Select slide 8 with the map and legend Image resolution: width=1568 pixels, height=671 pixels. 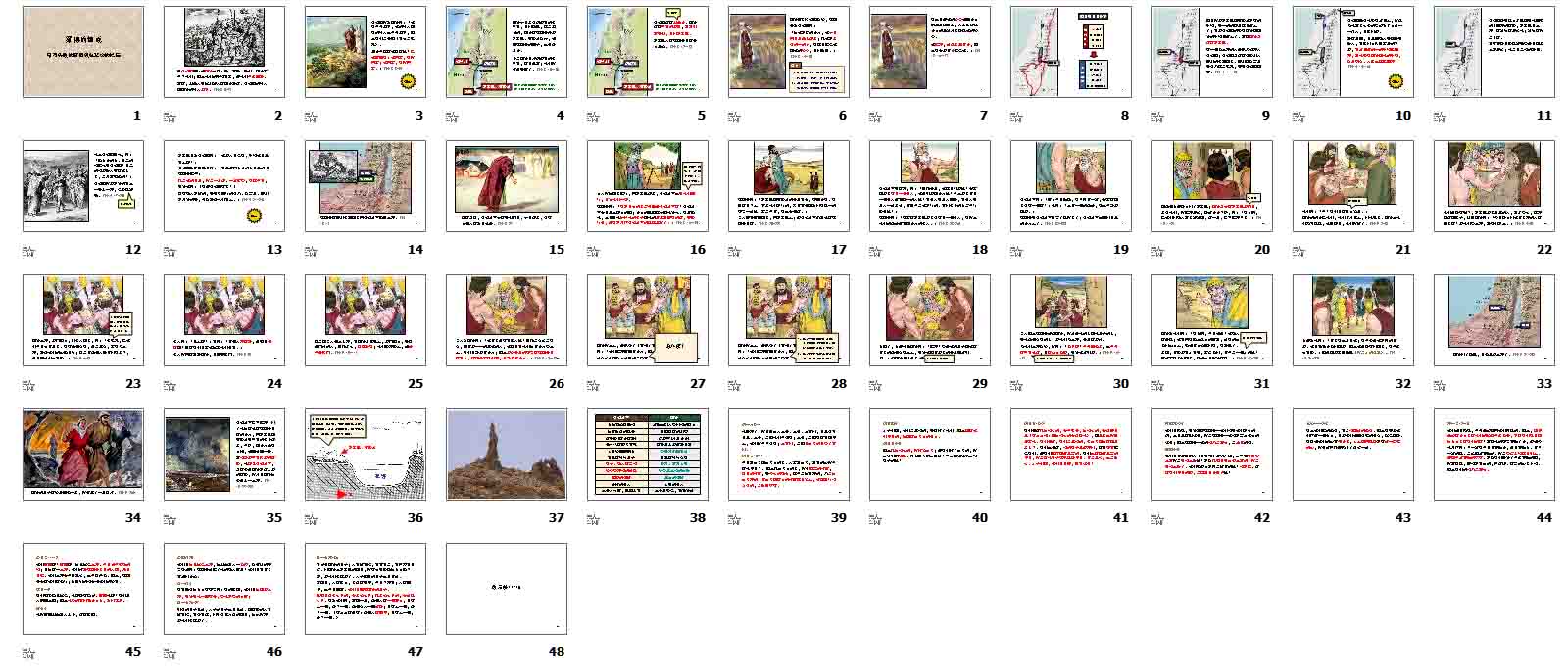click(x=1071, y=52)
